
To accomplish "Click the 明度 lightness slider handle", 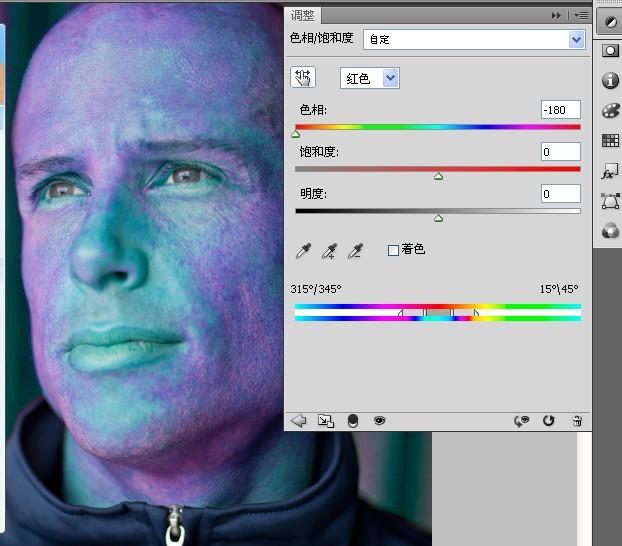I will pos(438,218).
